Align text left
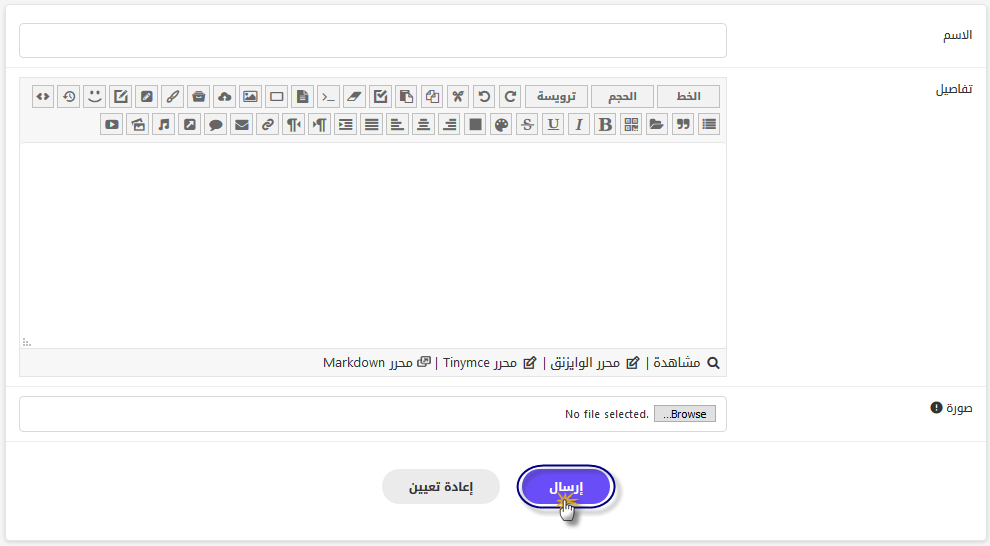The width and height of the screenshot is (990, 546). [x=397, y=124]
